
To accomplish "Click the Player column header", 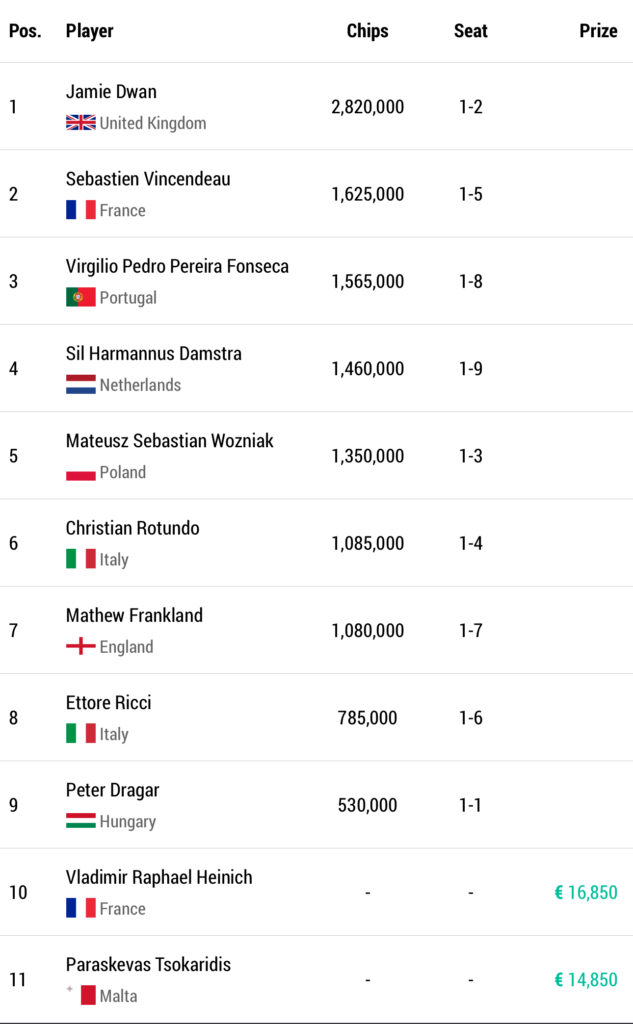I will 90,31.
